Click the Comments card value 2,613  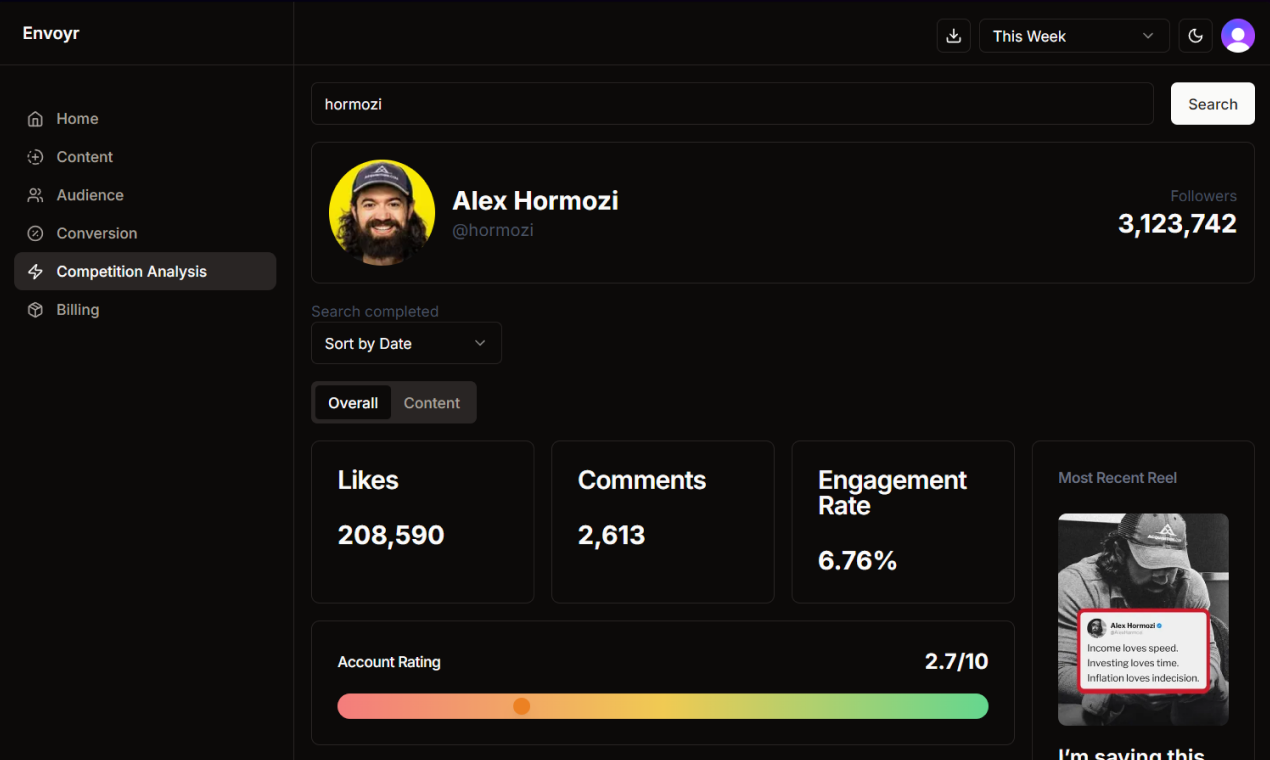point(612,535)
